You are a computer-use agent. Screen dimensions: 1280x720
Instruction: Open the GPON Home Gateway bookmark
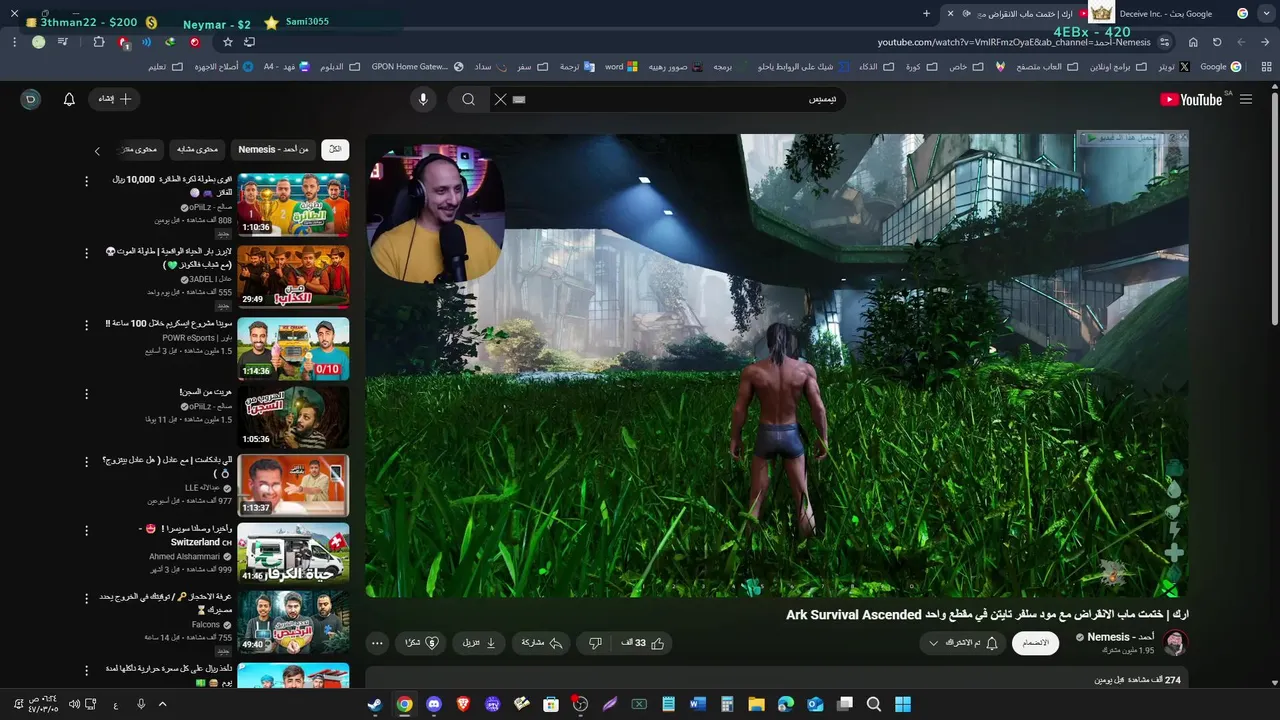[x=417, y=67]
